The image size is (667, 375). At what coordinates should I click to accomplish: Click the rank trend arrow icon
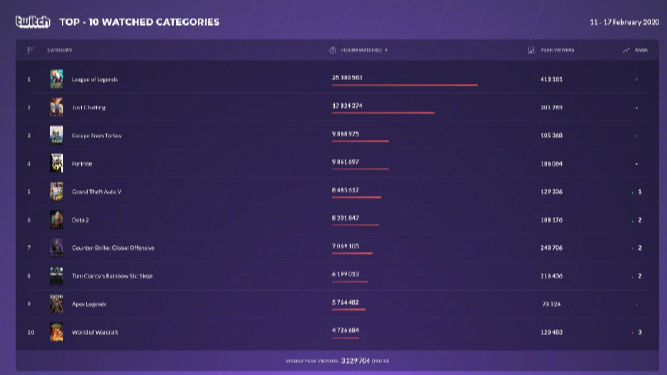[626, 50]
